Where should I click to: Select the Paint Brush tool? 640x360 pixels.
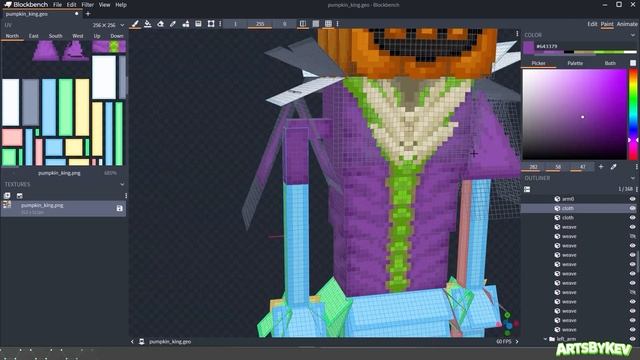(x=135, y=24)
